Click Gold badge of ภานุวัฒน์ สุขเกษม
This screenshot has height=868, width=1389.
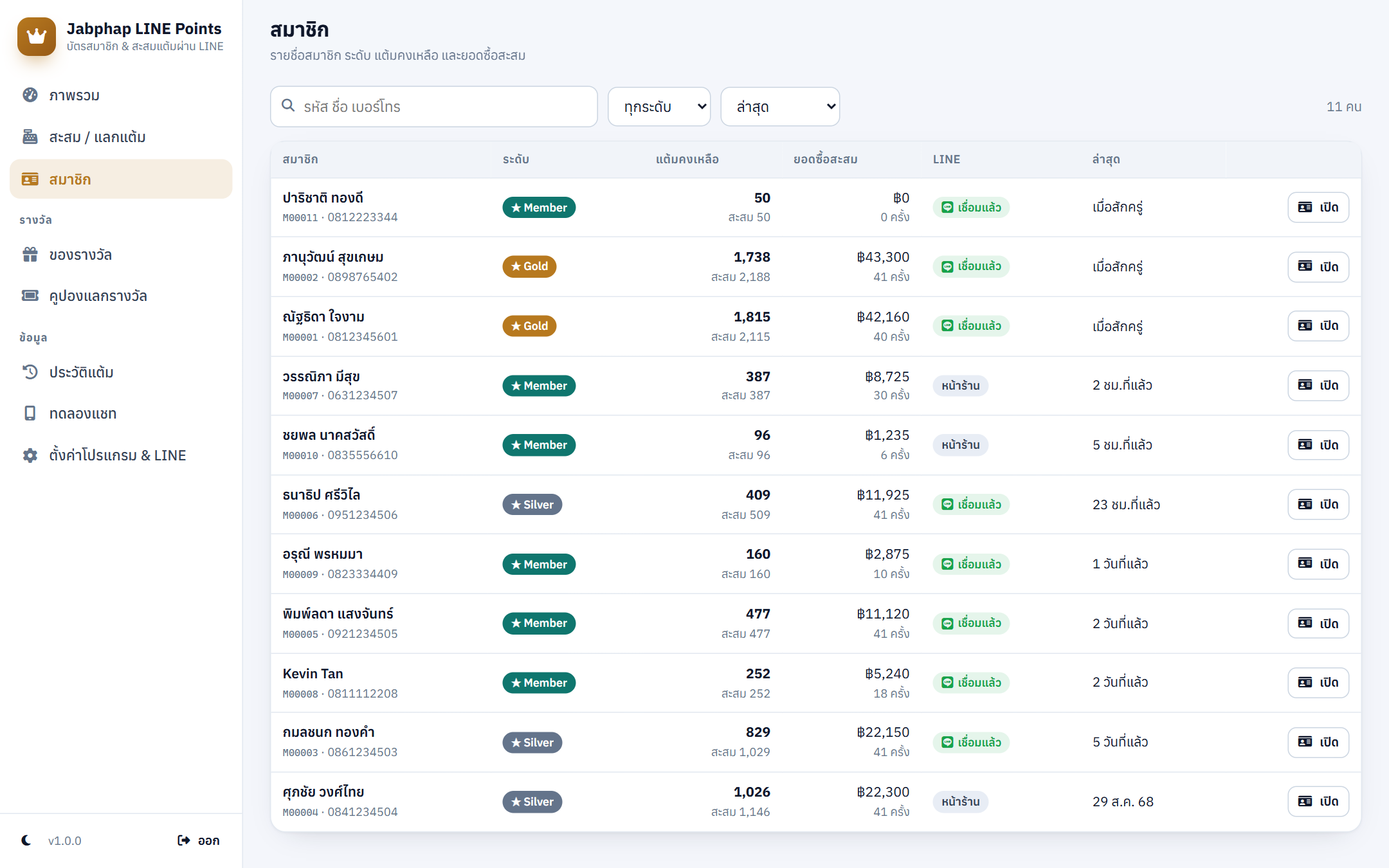(529, 266)
